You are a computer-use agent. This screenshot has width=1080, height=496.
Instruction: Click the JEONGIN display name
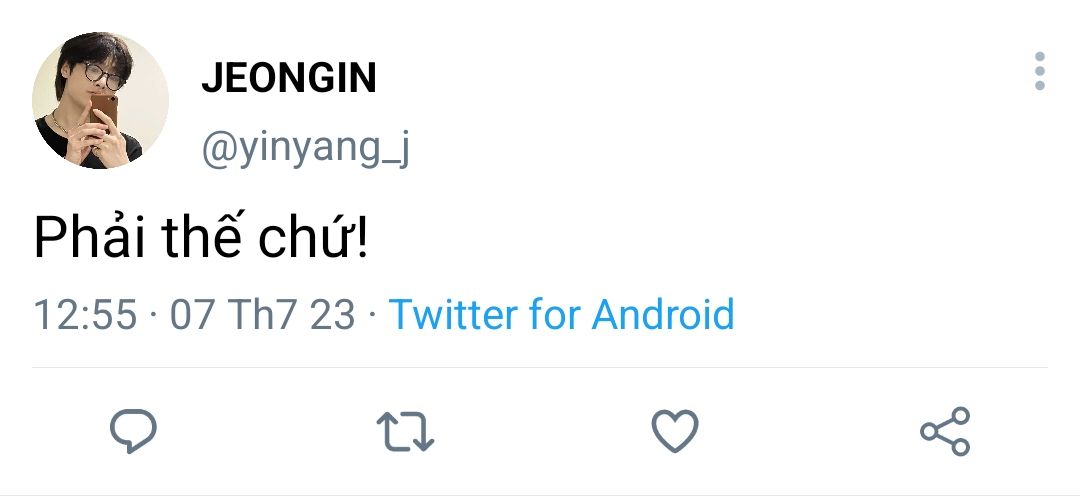pyautogui.click(x=289, y=78)
